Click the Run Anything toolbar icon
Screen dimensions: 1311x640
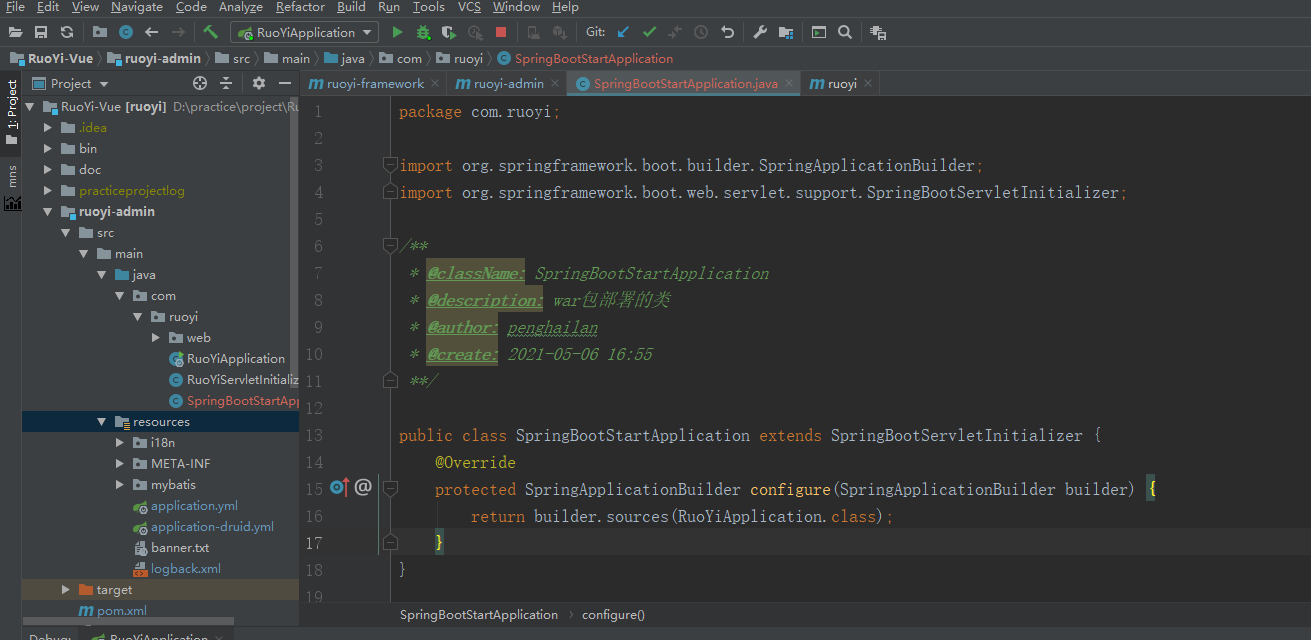click(x=819, y=32)
